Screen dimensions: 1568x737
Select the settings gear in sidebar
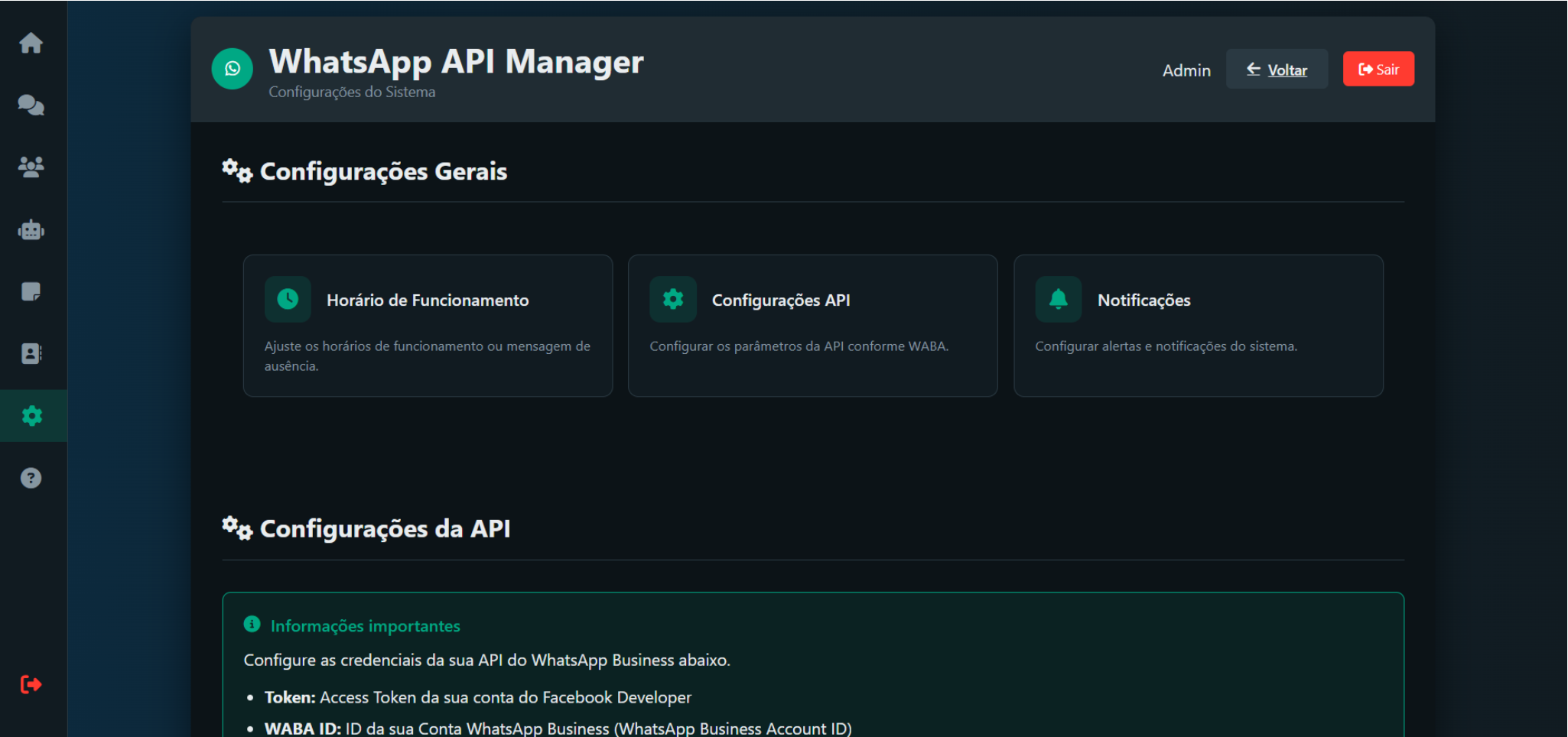31,416
